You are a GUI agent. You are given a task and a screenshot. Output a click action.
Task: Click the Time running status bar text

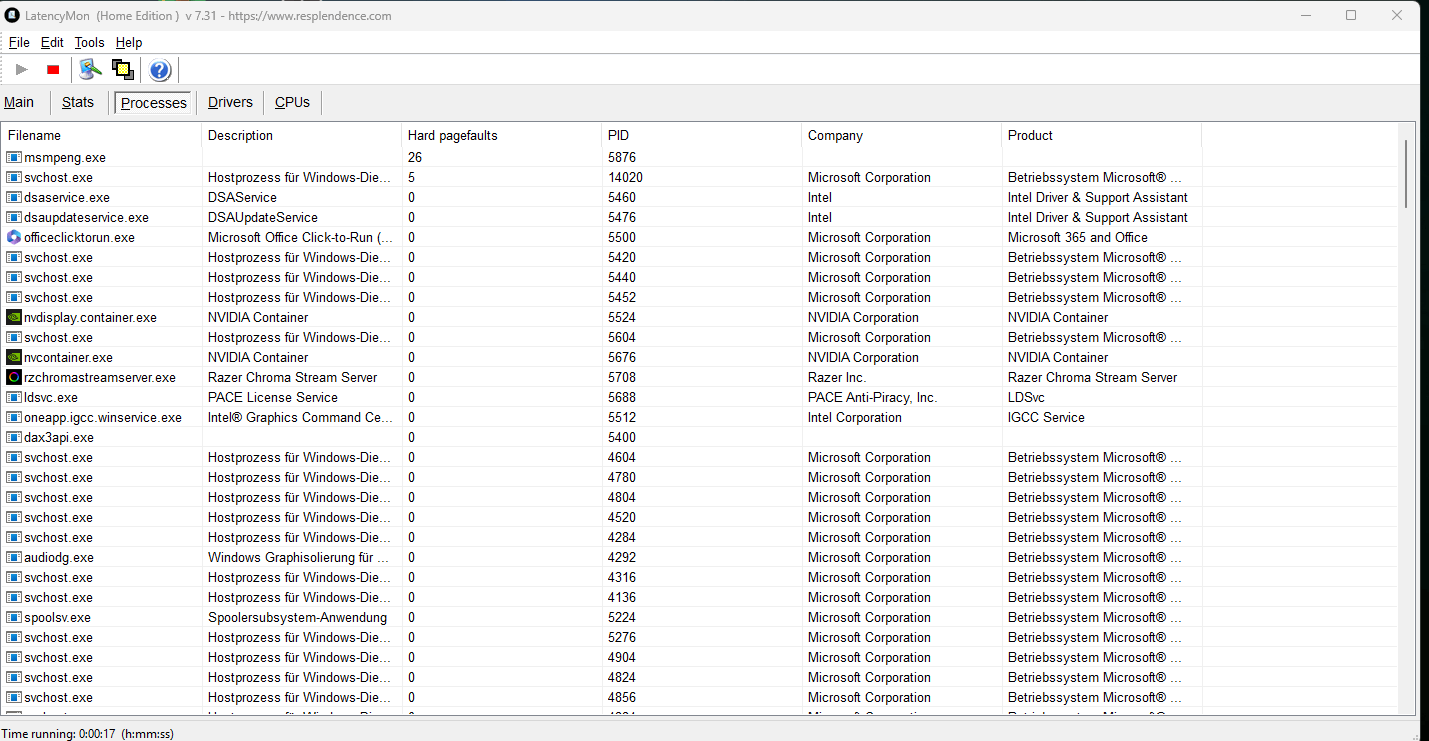(x=87, y=733)
